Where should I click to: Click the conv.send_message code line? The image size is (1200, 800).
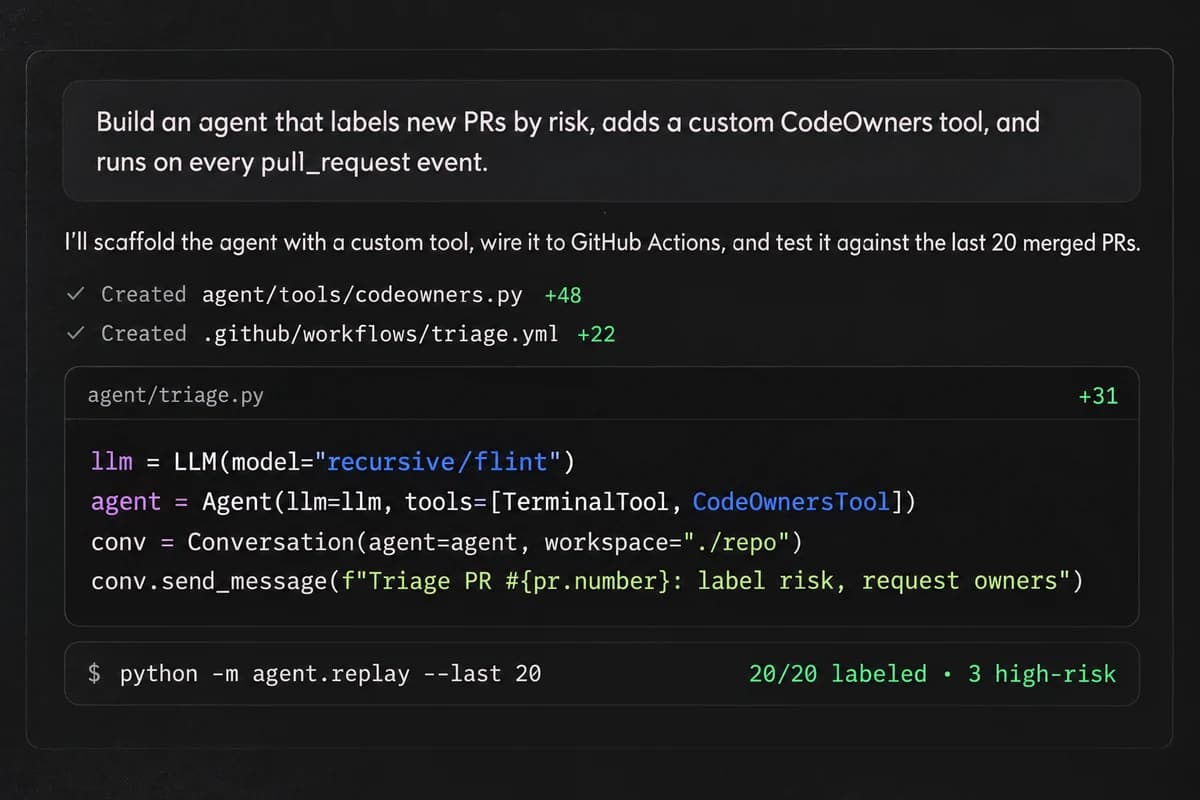click(x=587, y=581)
